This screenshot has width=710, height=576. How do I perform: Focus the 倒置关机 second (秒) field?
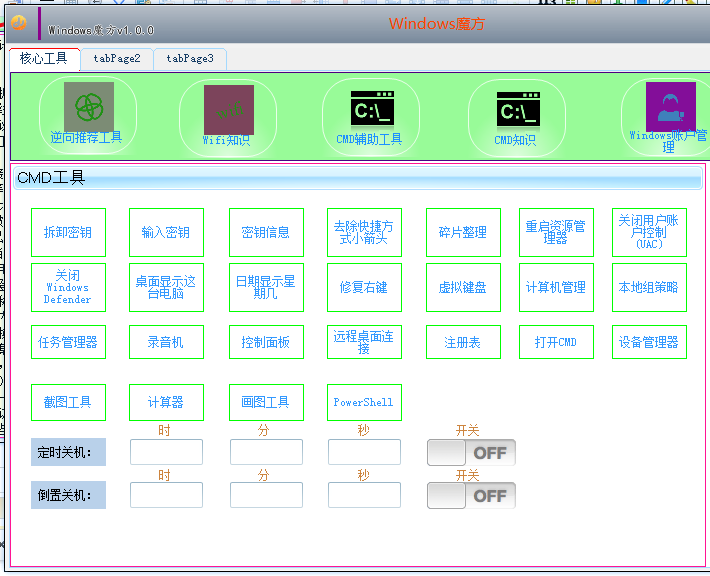tap(364, 495)
